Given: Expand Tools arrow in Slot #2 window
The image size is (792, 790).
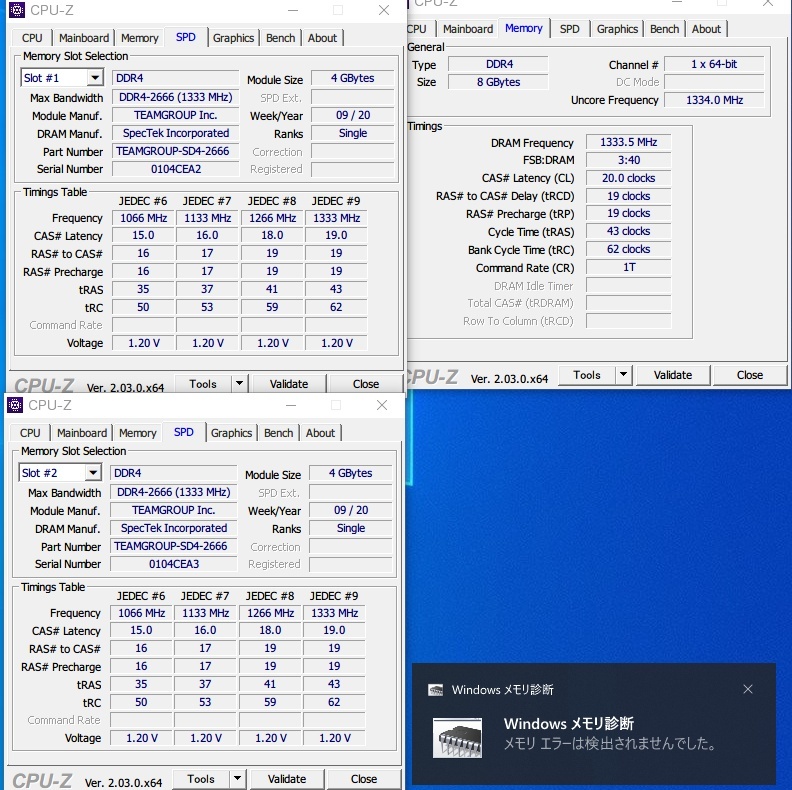Looking at the screenshot, I should point(237,778).
